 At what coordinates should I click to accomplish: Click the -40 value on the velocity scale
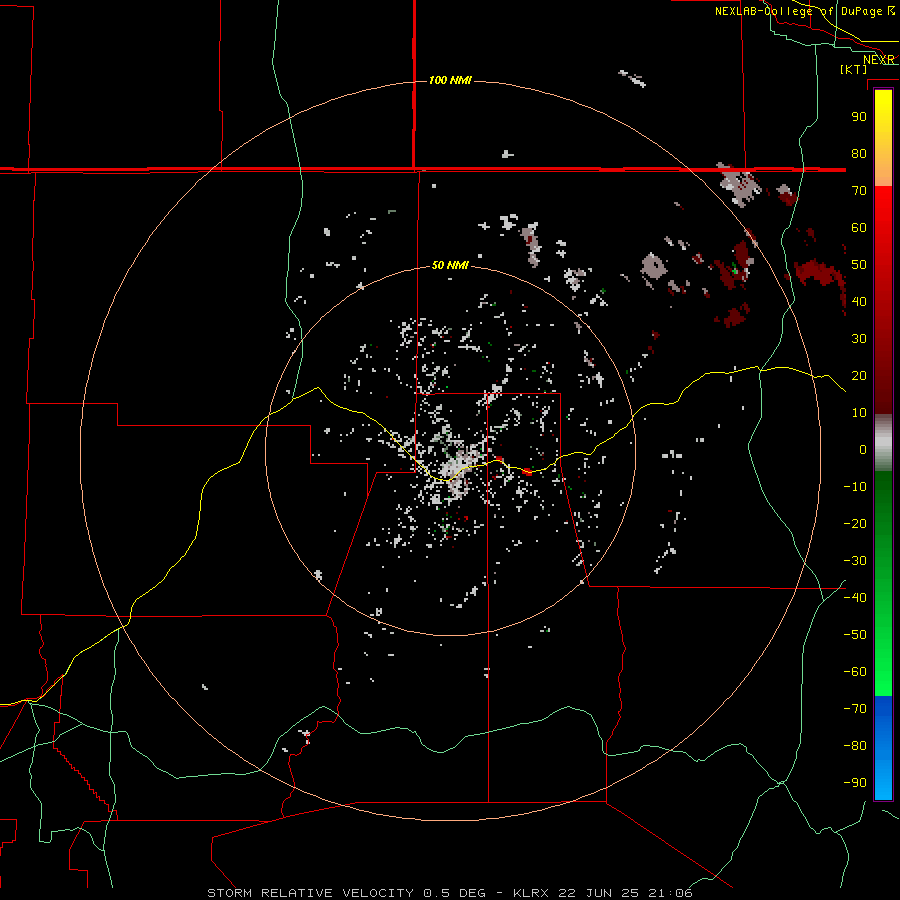855,598
